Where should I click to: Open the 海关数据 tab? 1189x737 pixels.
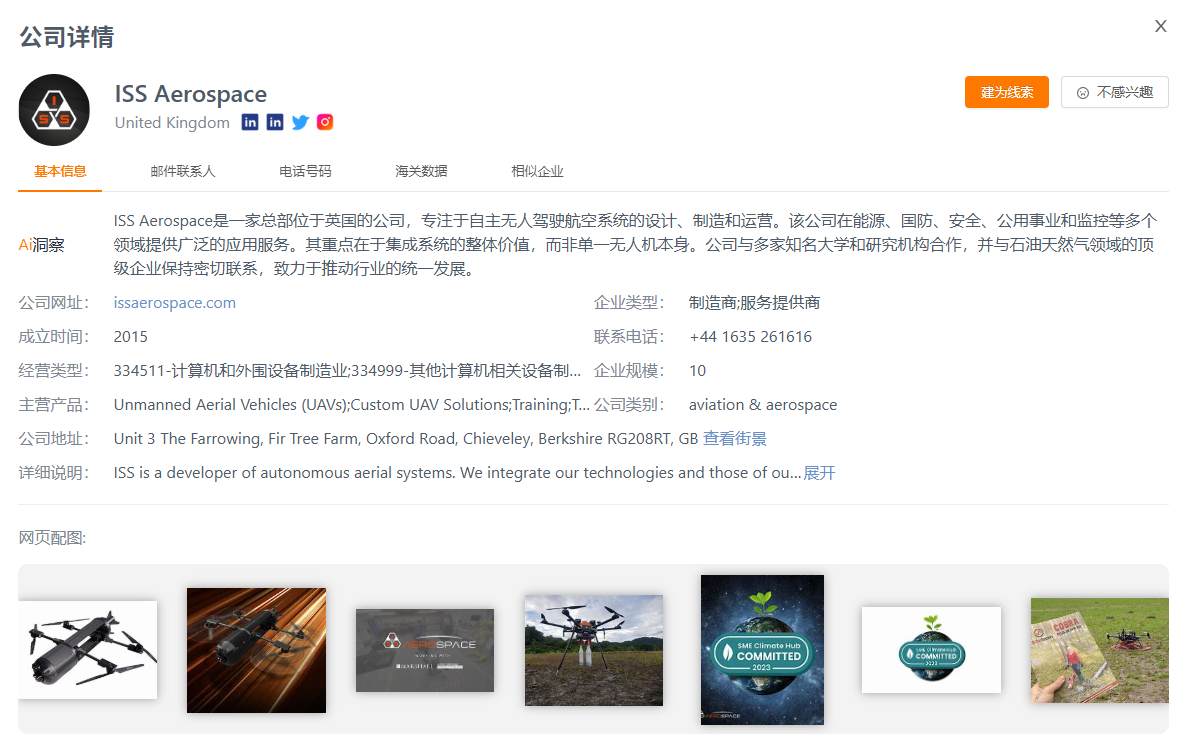(421, 171)
